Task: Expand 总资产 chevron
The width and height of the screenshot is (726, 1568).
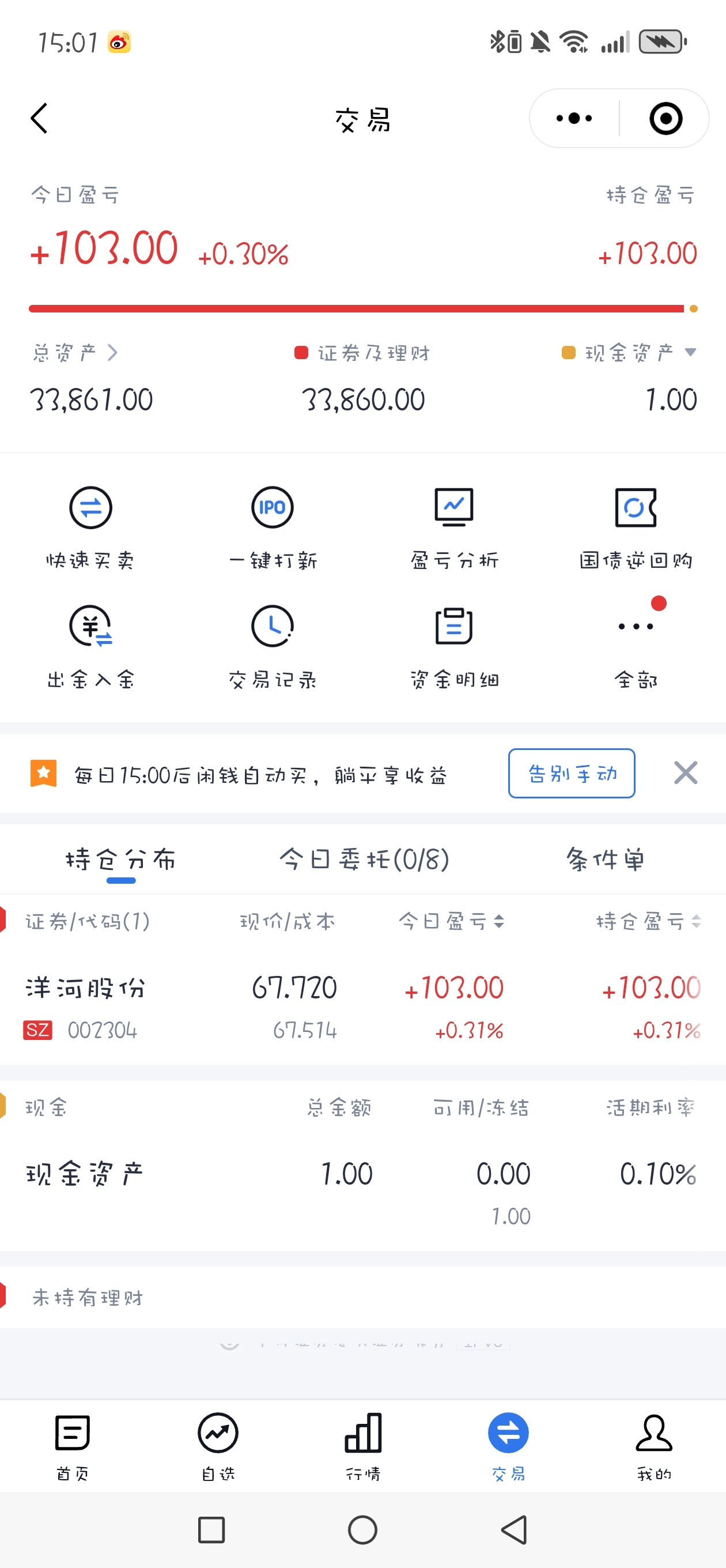Action: point(112,352)
